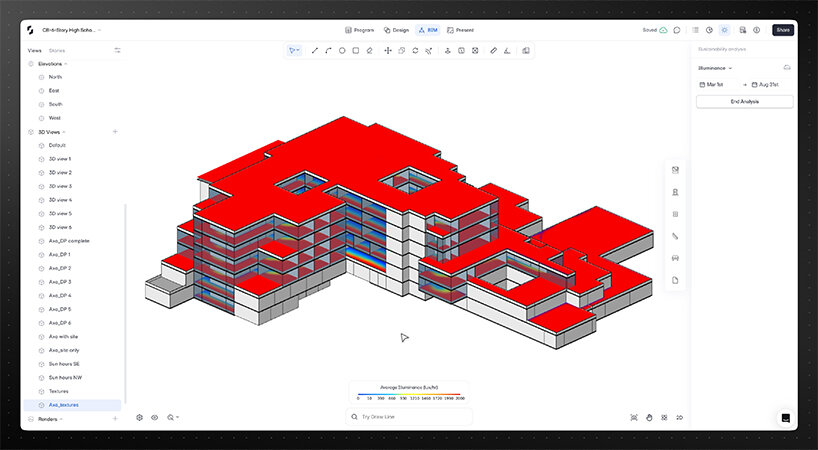This screenshot has width=818, height=450.
Task: Activate the move tool
Action: tap(388, 50)
